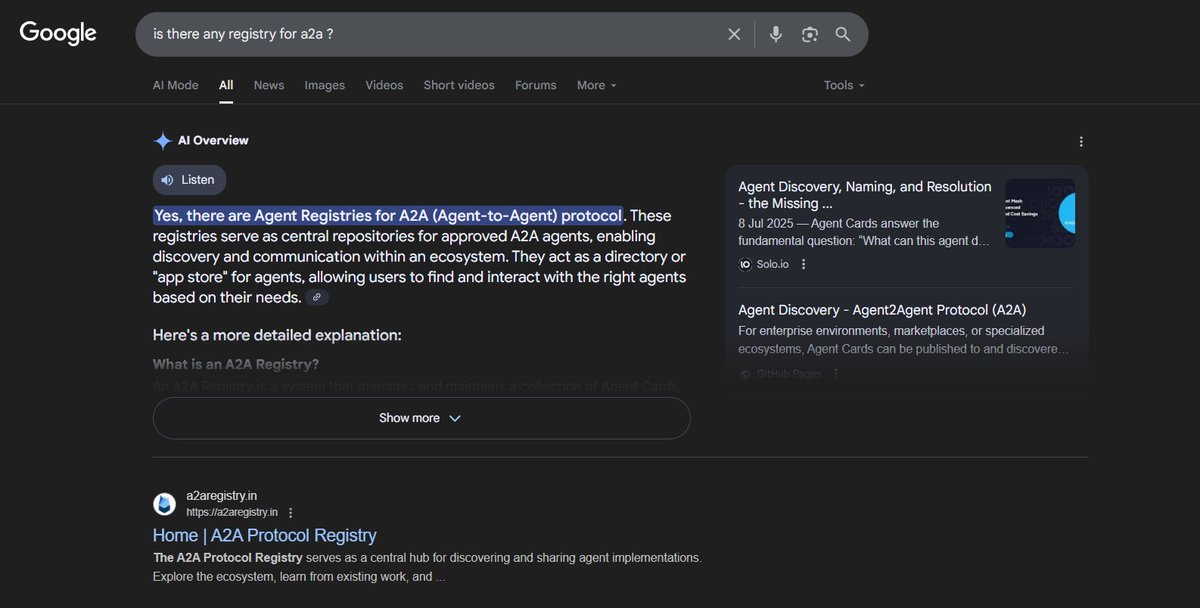
Task: Click the a2aregistry.in site name
Action: [x=222, y=496]
